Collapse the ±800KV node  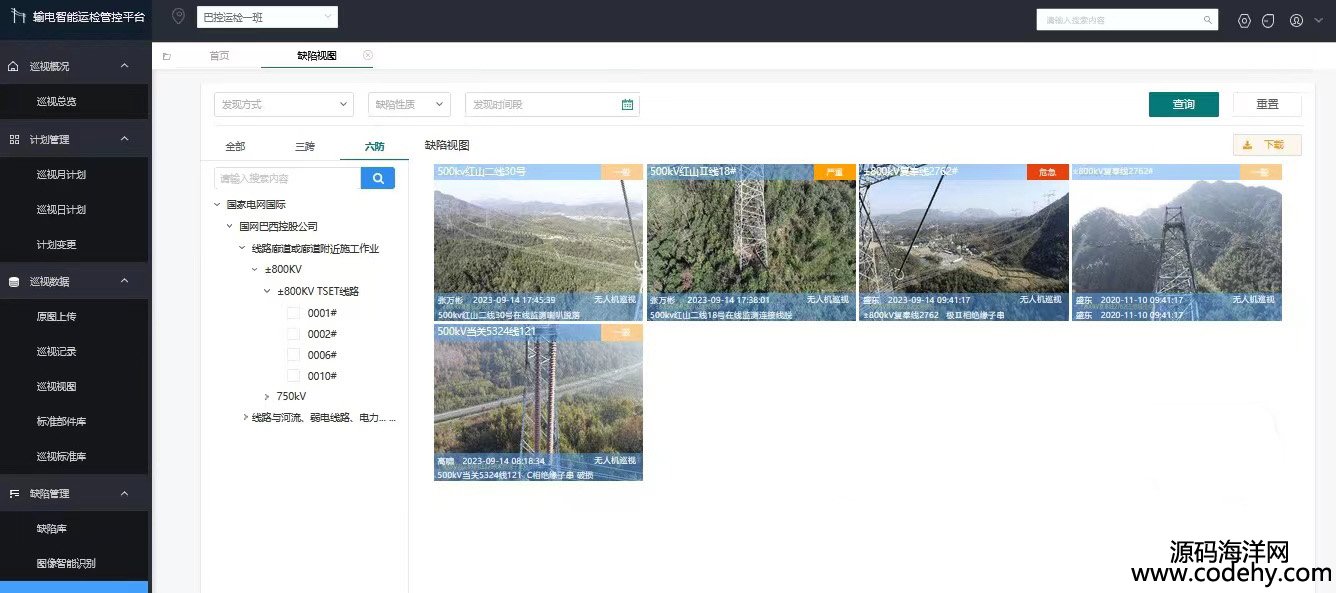254,270
